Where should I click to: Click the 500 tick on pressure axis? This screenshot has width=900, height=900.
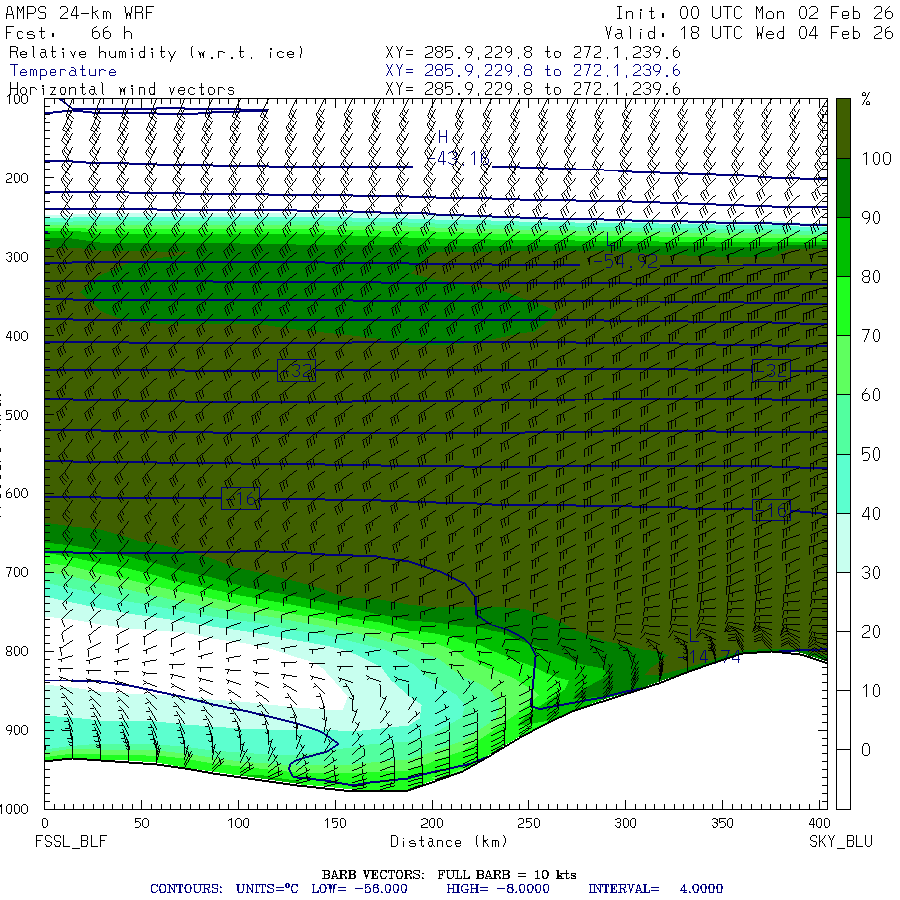tap(17, 415)
